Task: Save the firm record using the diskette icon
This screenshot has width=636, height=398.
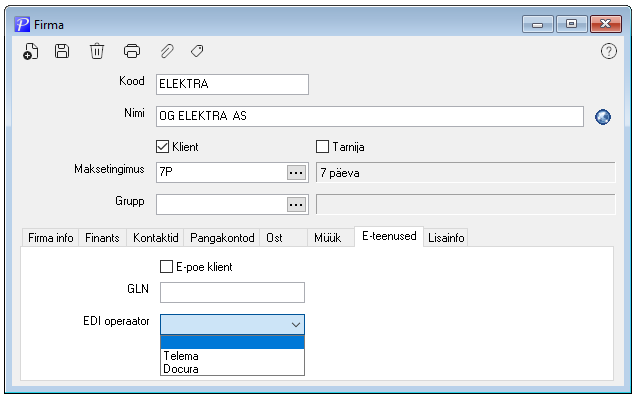Action: pyautogui.click(x=62, y=52)
